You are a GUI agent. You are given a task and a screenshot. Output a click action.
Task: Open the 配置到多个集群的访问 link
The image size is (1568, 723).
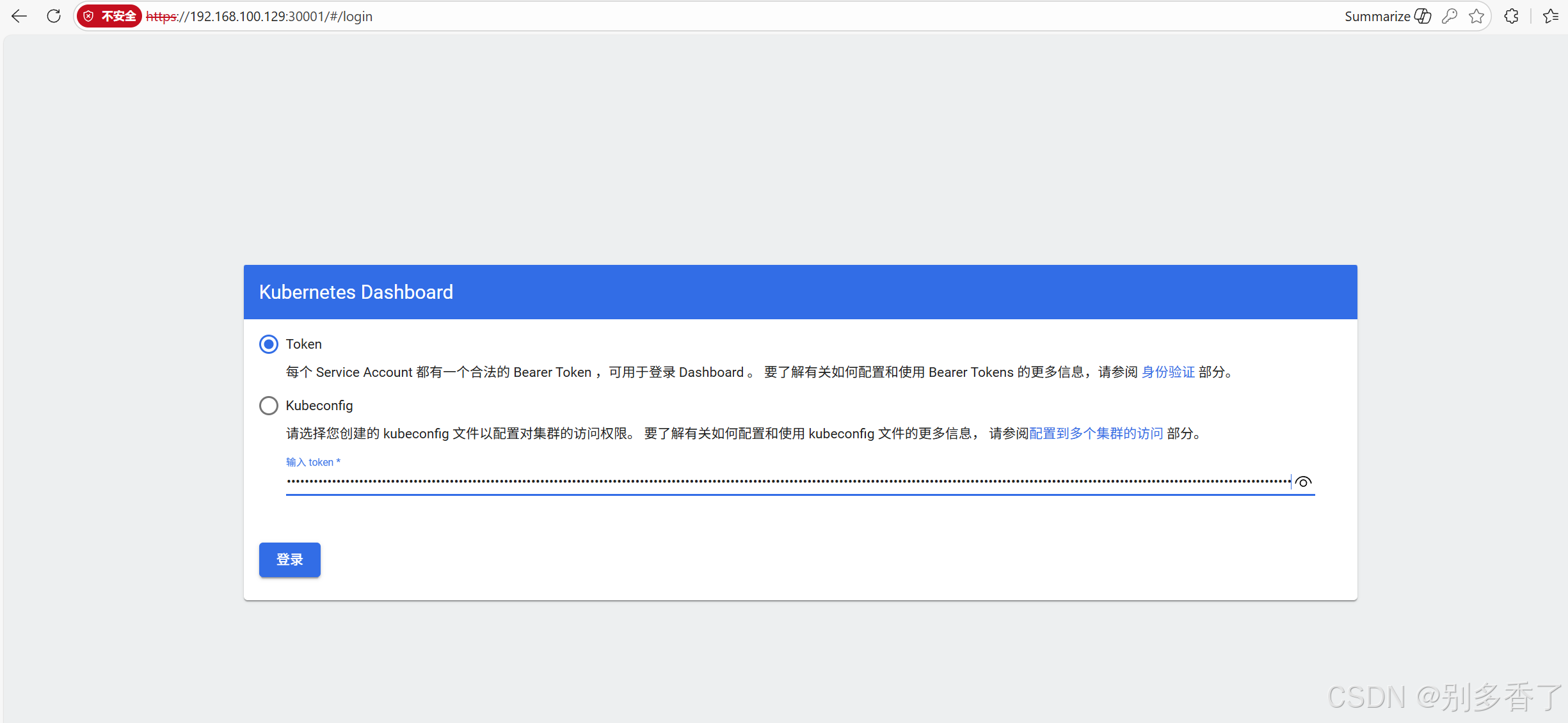tap(1096, 433)
